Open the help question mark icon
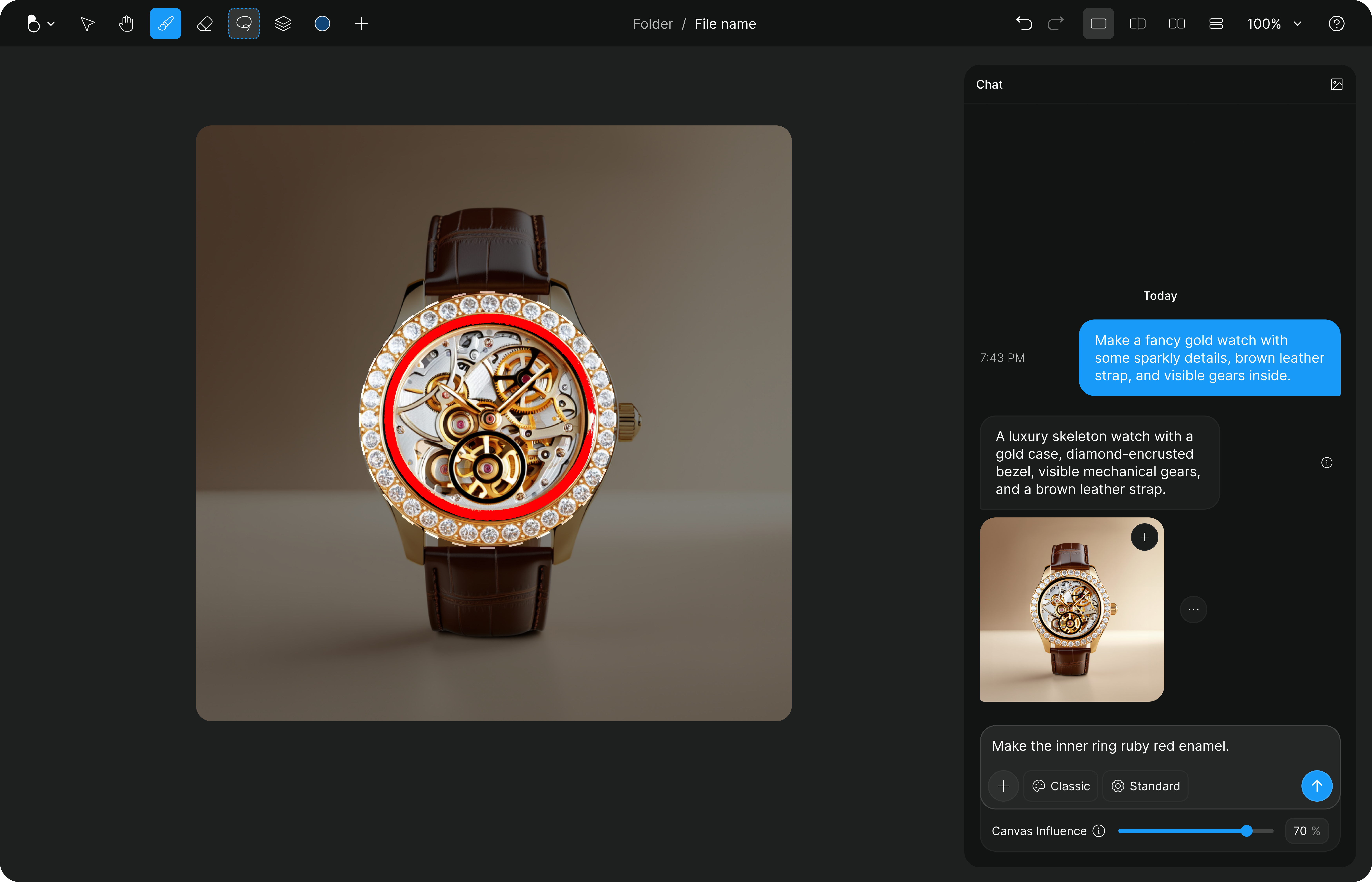Screen dimensions: 1372x882 1337,24
